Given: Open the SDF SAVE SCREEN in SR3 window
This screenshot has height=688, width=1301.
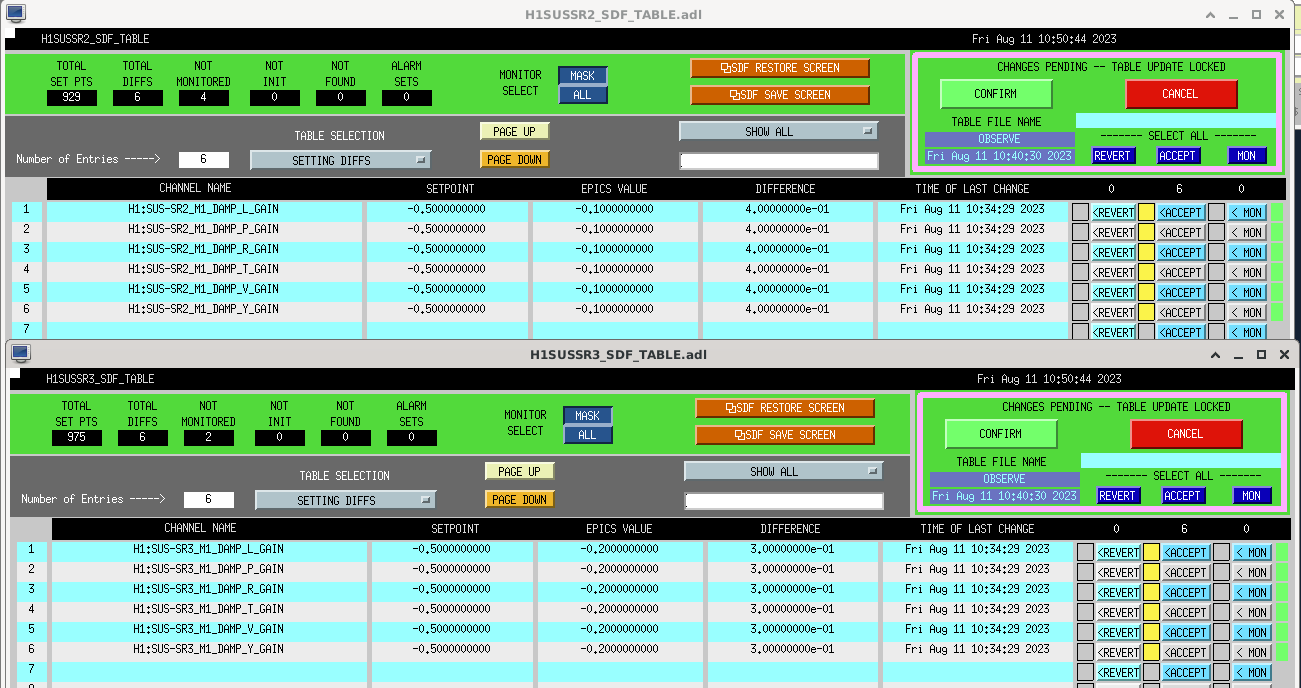Looking at the screenshot, I should pyautogui.click(x=785, y=435).
